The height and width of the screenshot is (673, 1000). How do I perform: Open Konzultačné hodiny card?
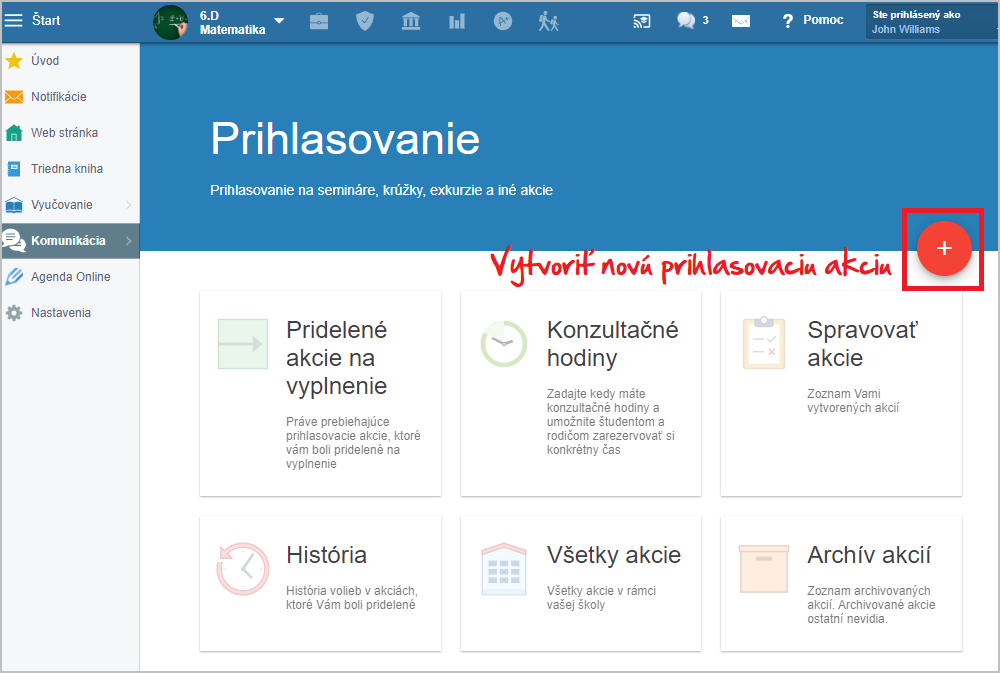[581, 394]
